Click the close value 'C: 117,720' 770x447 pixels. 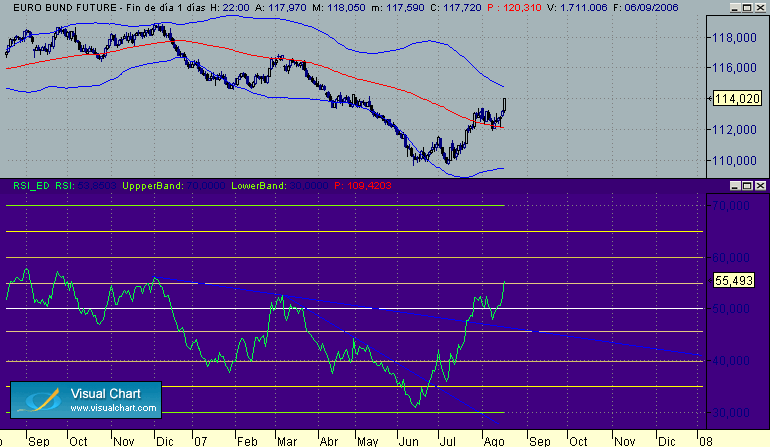[x=456, y=8]
